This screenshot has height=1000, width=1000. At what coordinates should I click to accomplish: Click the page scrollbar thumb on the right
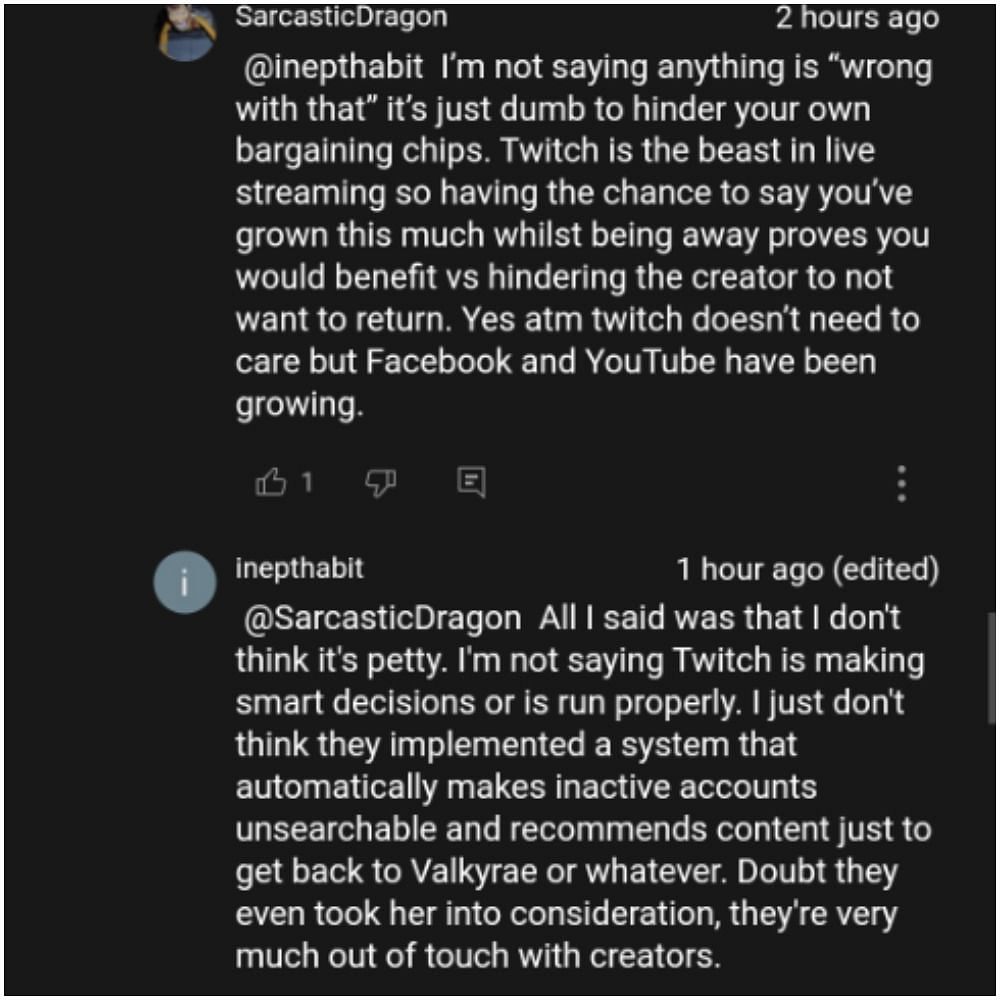(991, 660)
